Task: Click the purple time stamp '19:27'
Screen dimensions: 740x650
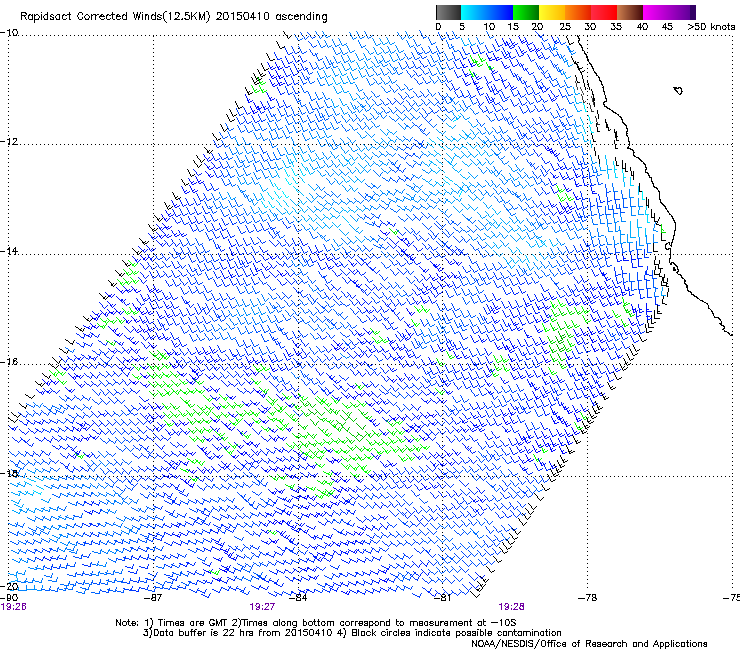Action: click(x=262, y=607)
